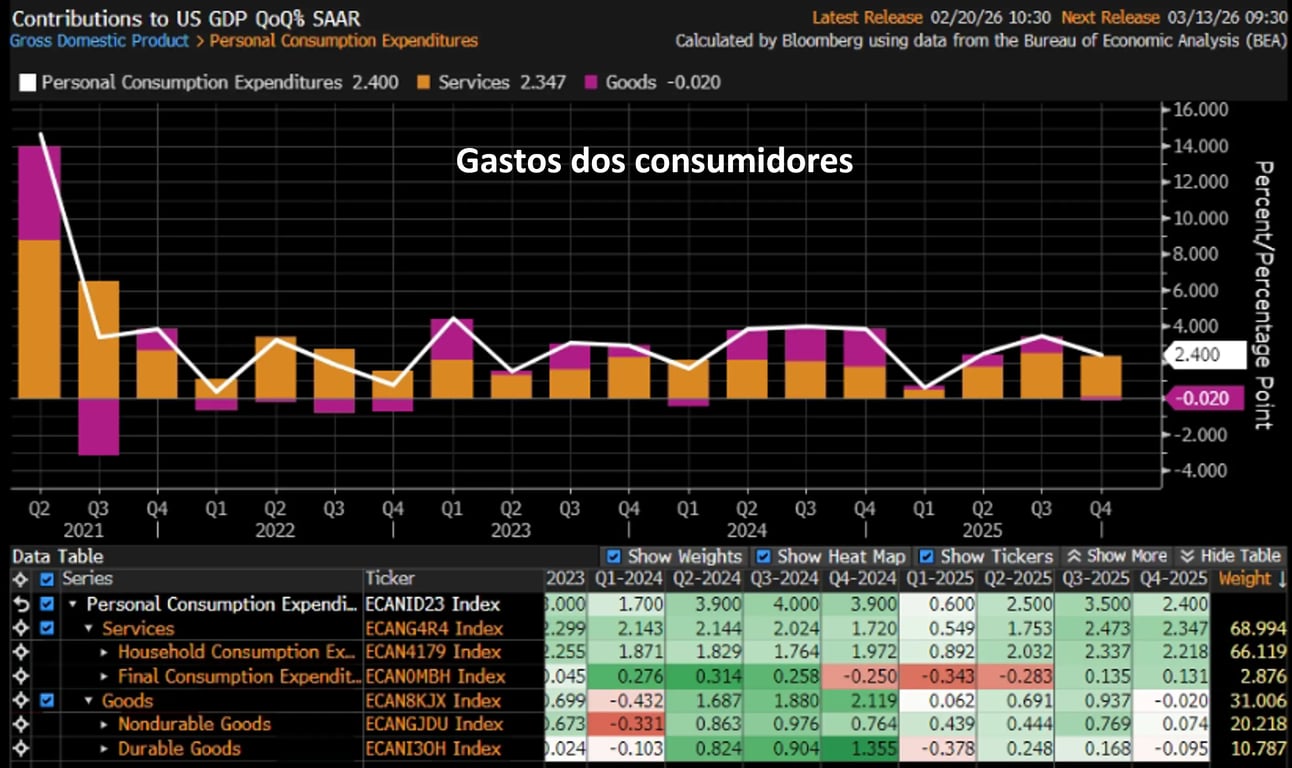1292x768 pixels.
Task: Open Gross Domestic Product breadcrumb
Action: pyautogui.click(x=99, y=41)
